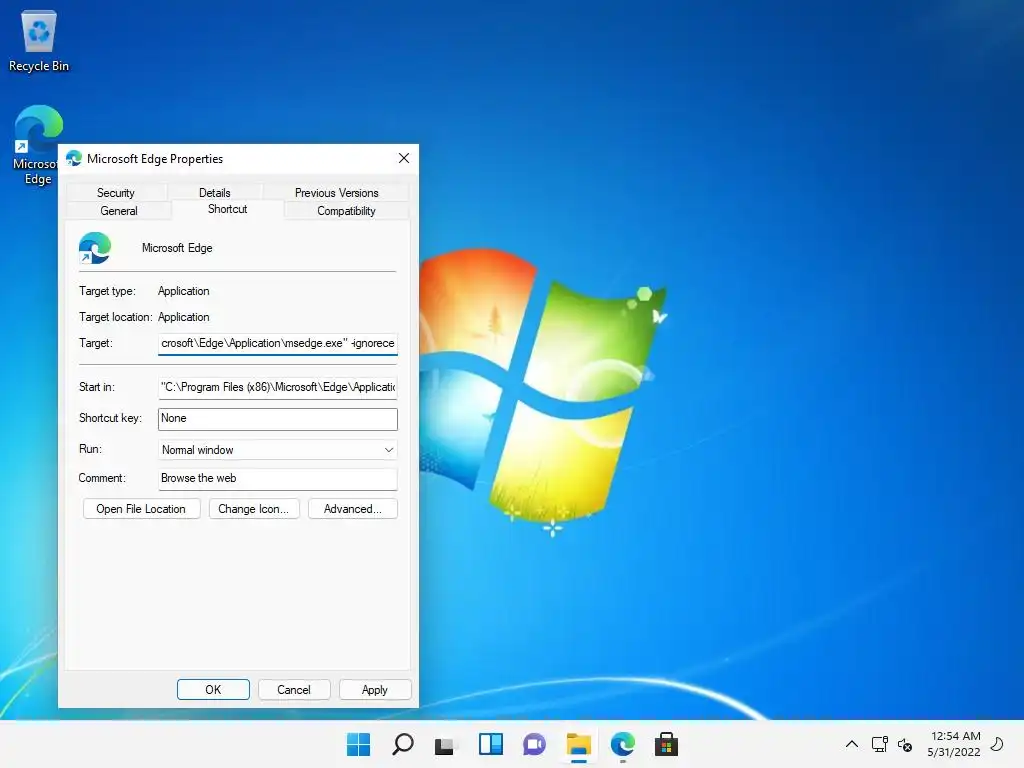Switch to the Previous Versions tab

tap(336, 193)
